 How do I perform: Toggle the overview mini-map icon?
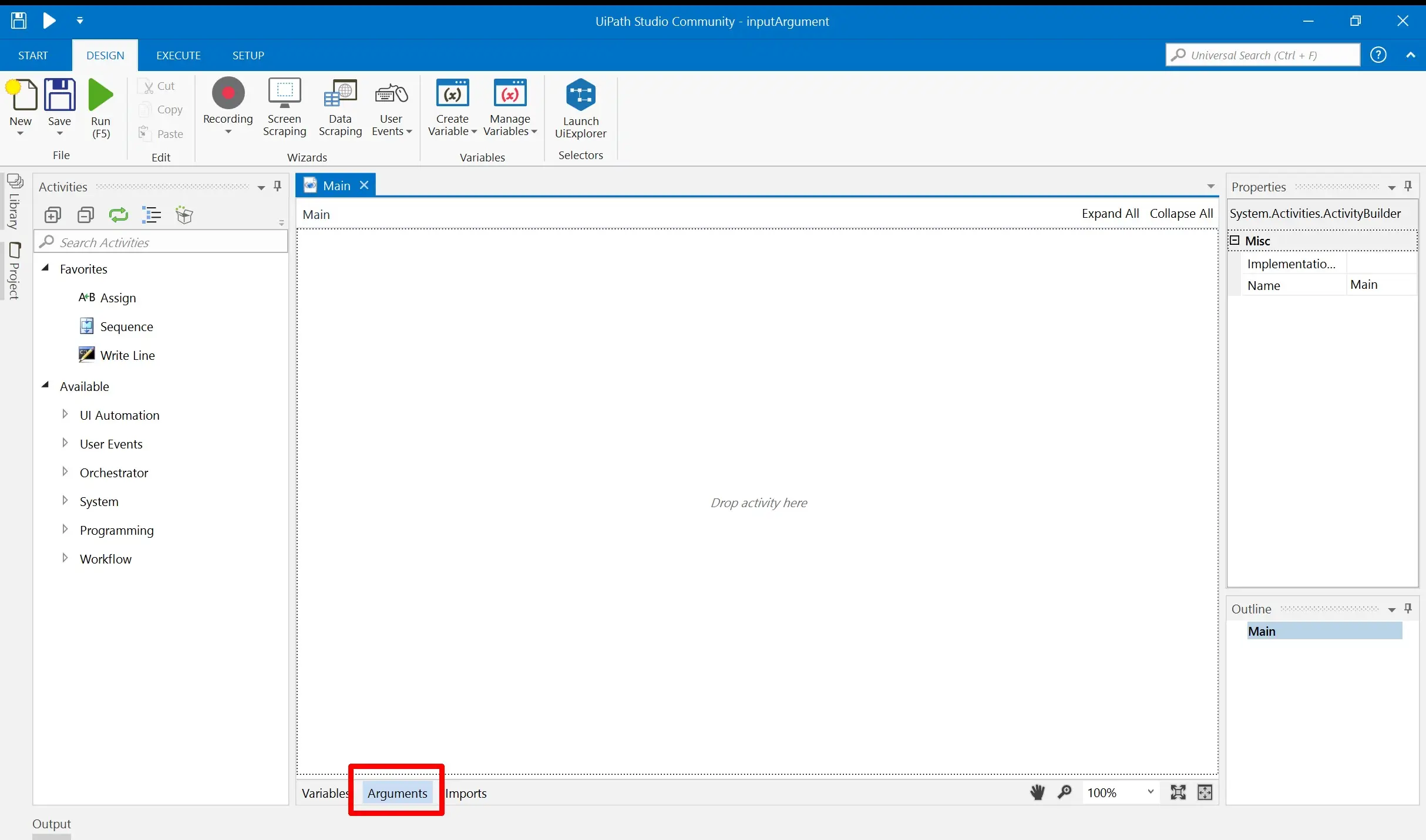pyautogui.click(x=1205, y=792)
